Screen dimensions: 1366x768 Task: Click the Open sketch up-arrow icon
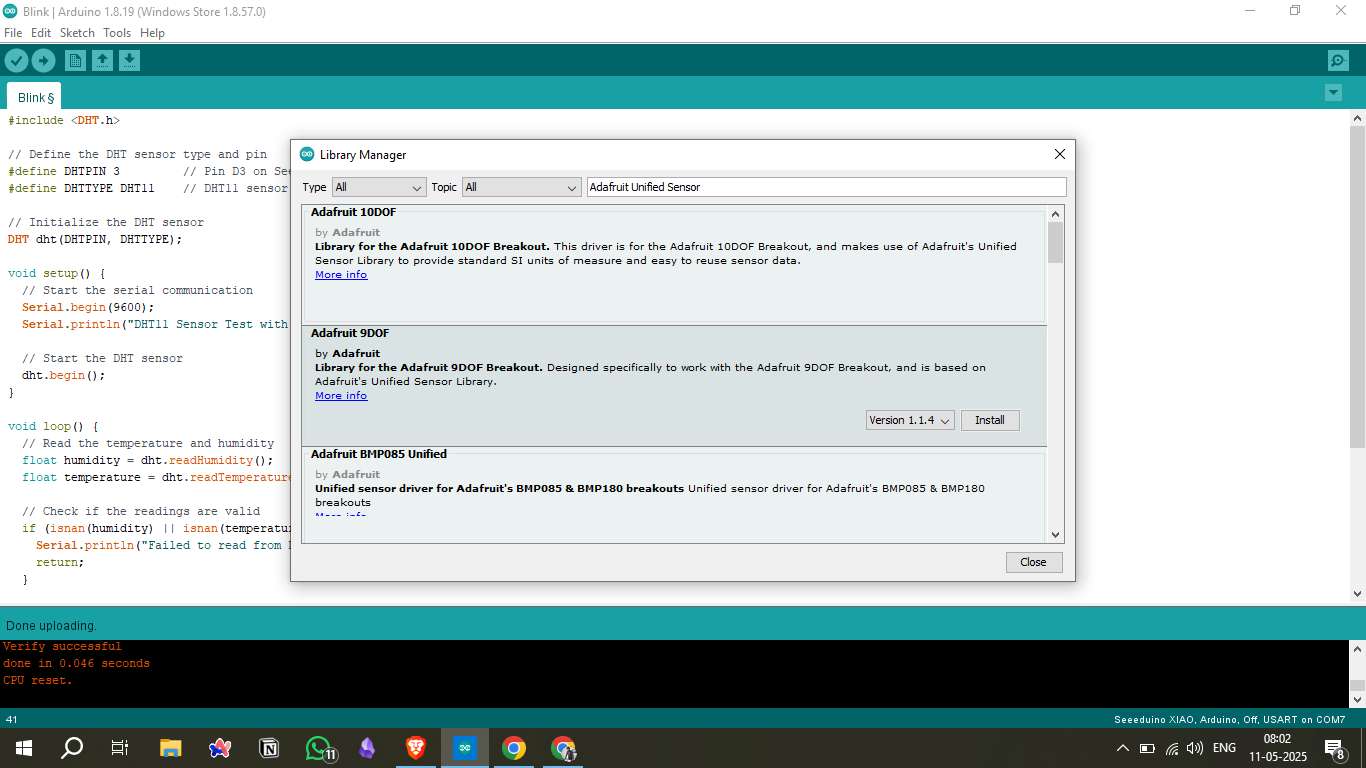[102, 61]
